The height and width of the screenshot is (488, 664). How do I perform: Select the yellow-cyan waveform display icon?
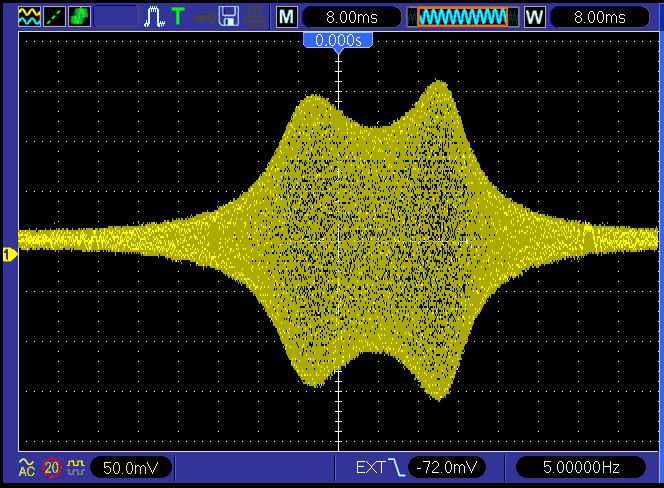30,17
